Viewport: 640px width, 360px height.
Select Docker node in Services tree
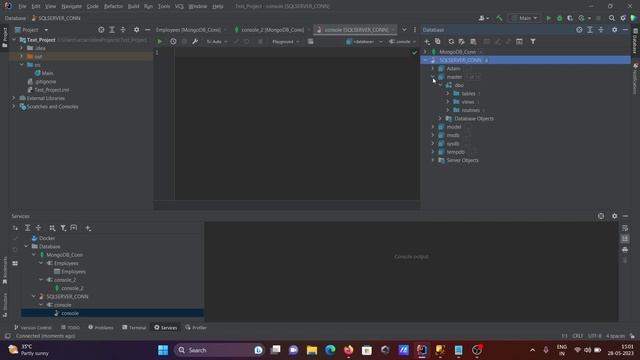point(47,238)
